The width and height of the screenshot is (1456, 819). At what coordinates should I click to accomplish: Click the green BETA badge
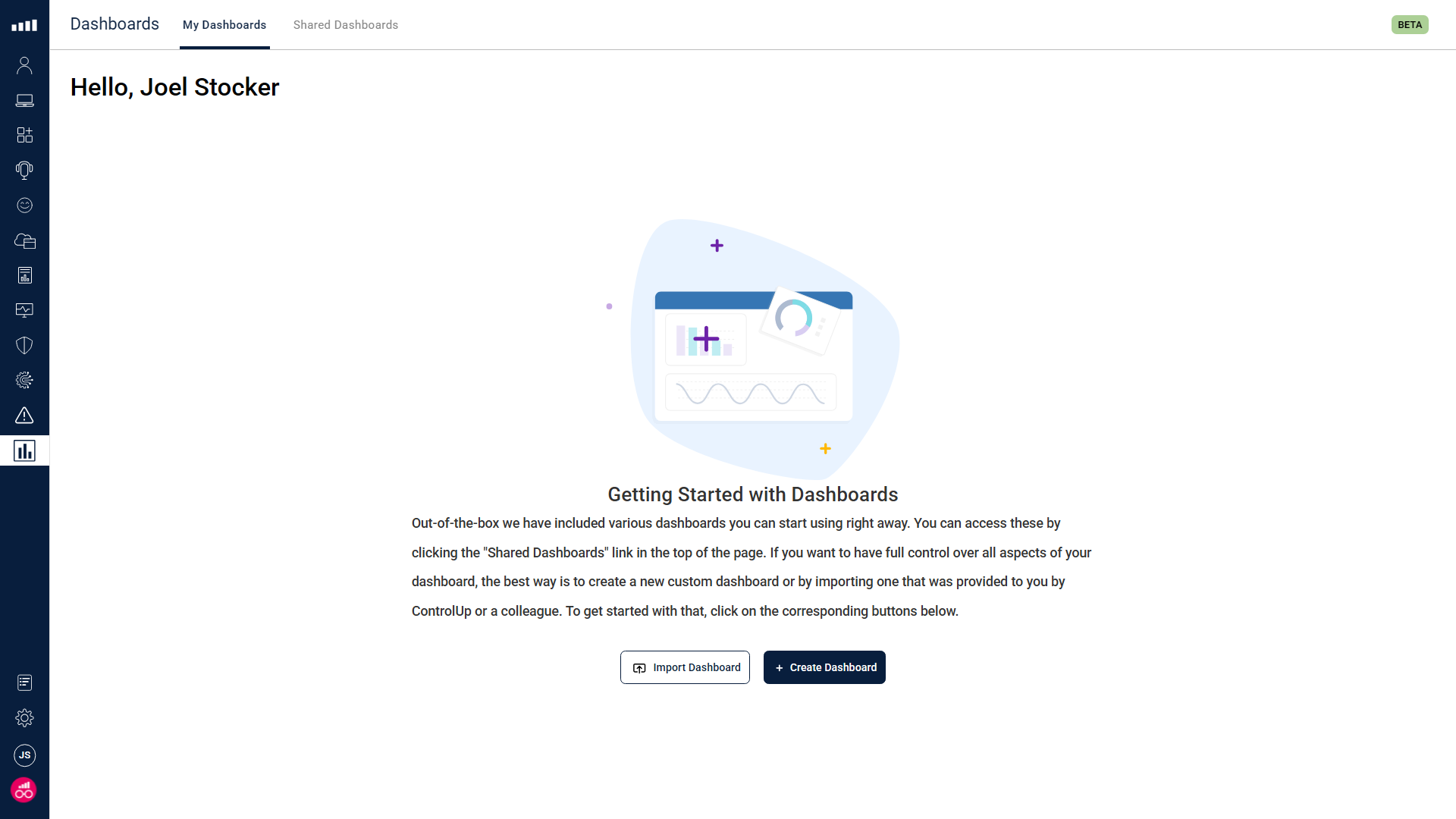coord(1410,25)
